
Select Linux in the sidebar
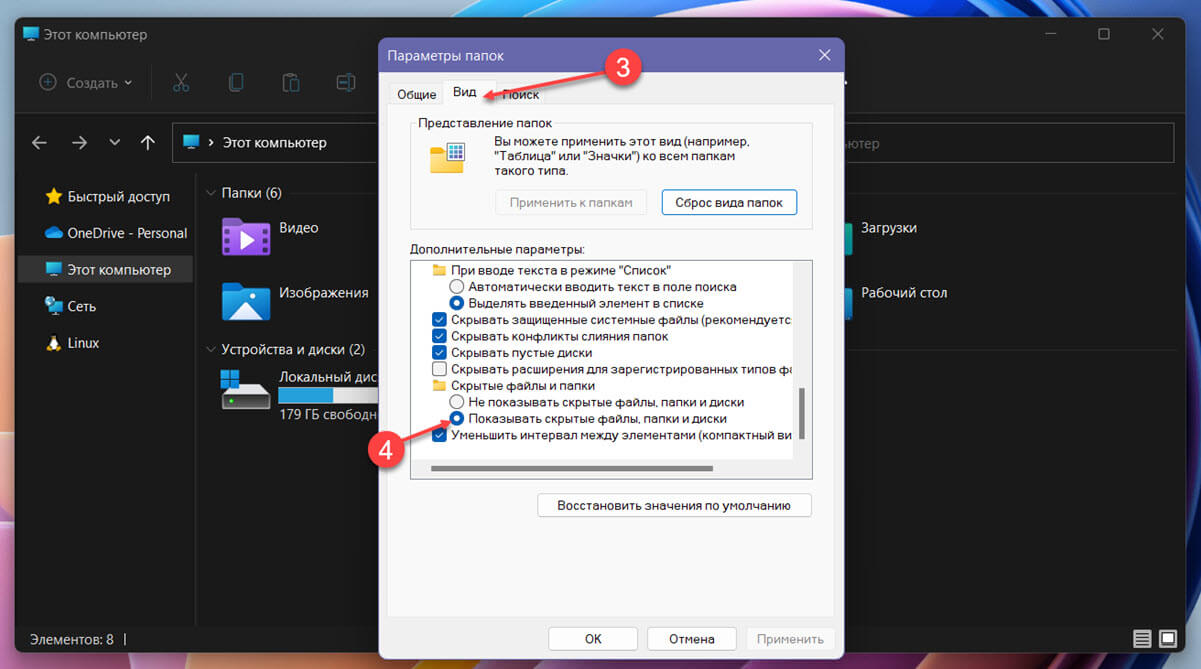click(72, 343)
